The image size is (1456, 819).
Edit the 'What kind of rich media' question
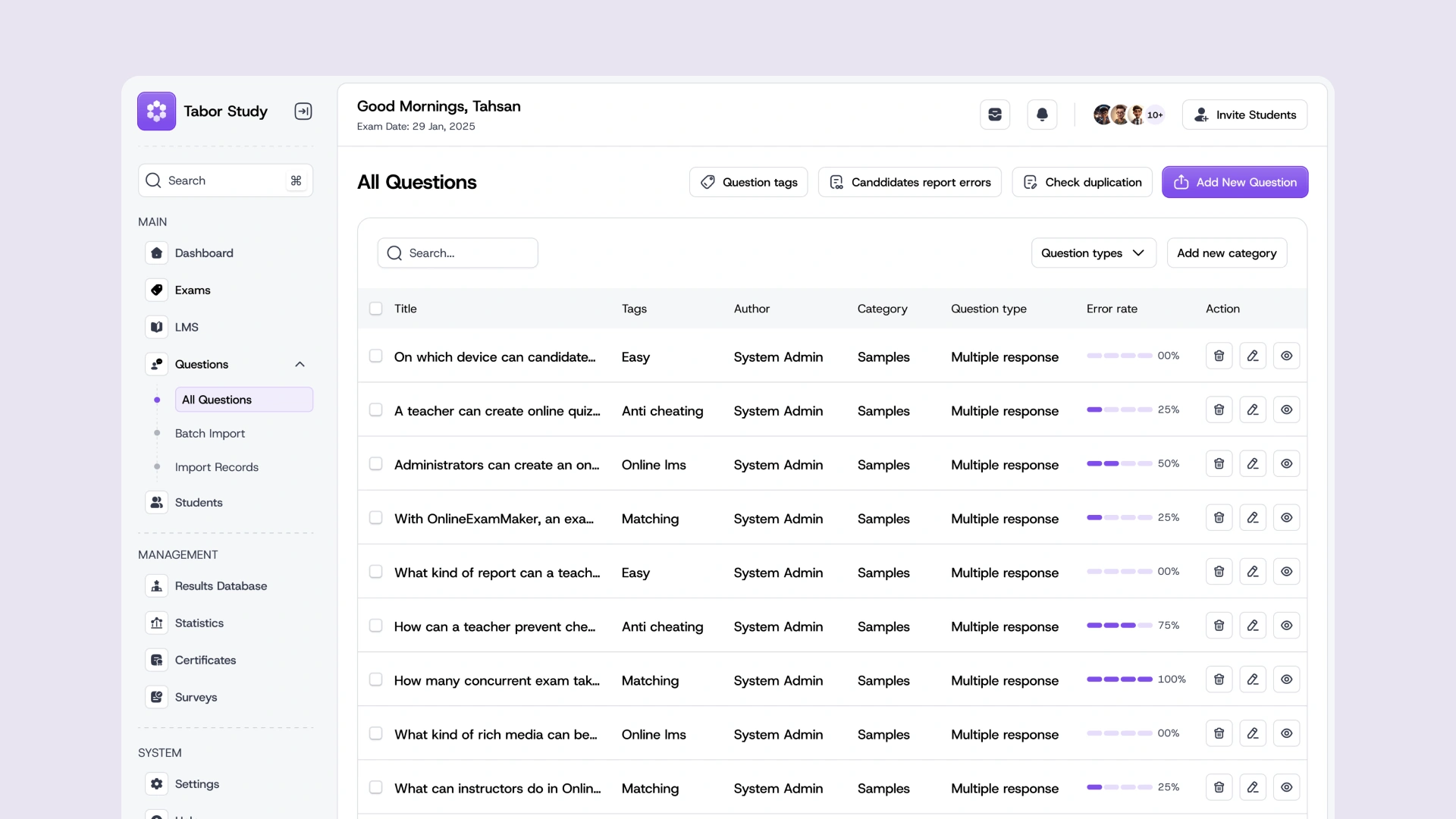1253,733
